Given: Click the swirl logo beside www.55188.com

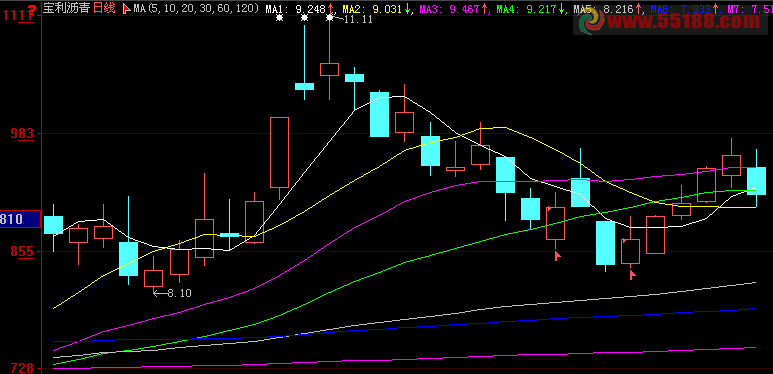Looking at the screenshot, I should [x=592, y=22].
